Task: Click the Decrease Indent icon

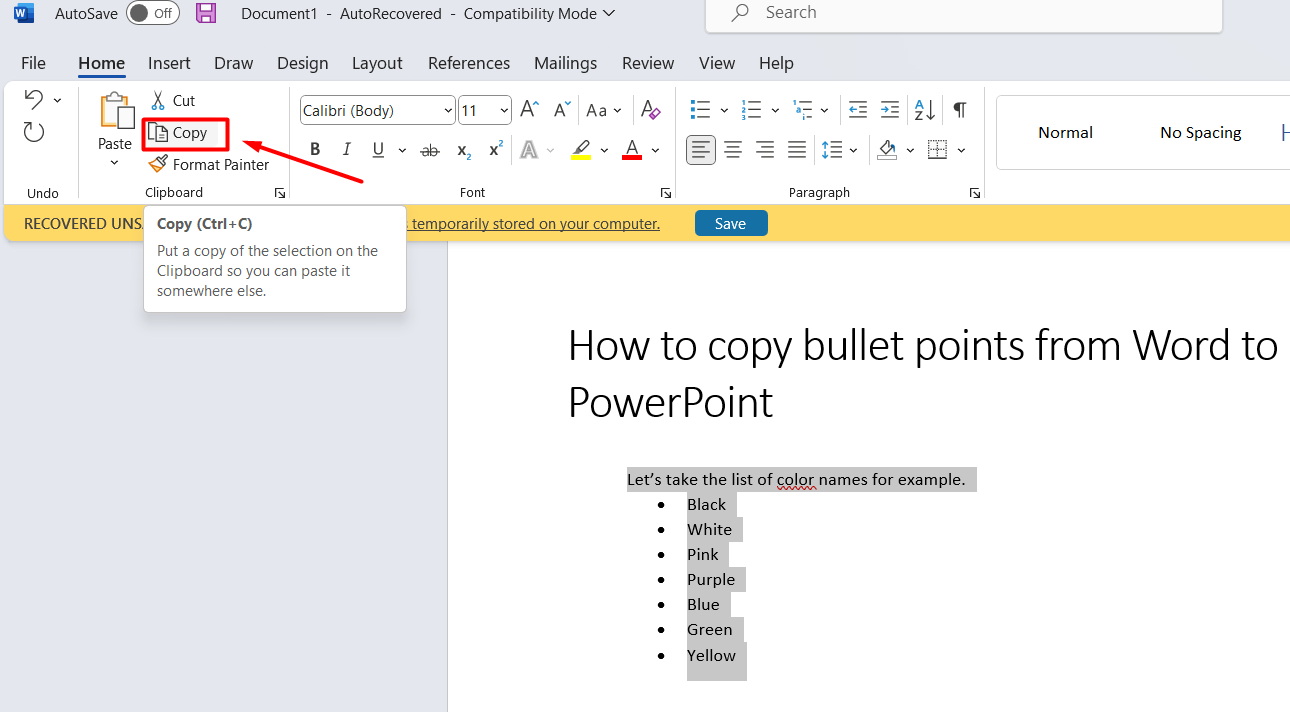Action: tap(858, 110)
